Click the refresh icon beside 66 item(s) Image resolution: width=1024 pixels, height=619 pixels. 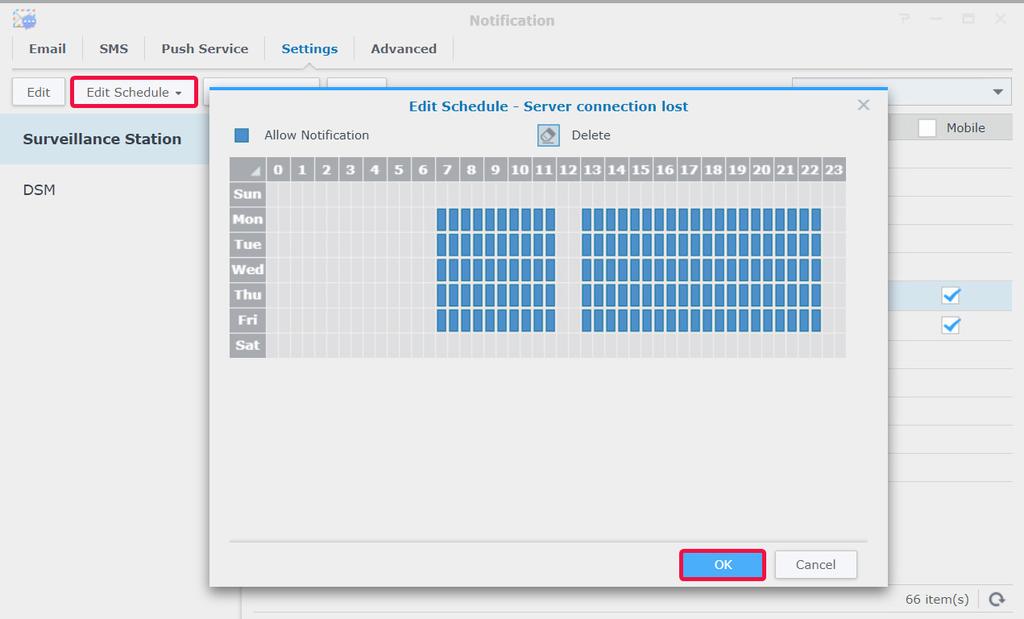point(997,599)
